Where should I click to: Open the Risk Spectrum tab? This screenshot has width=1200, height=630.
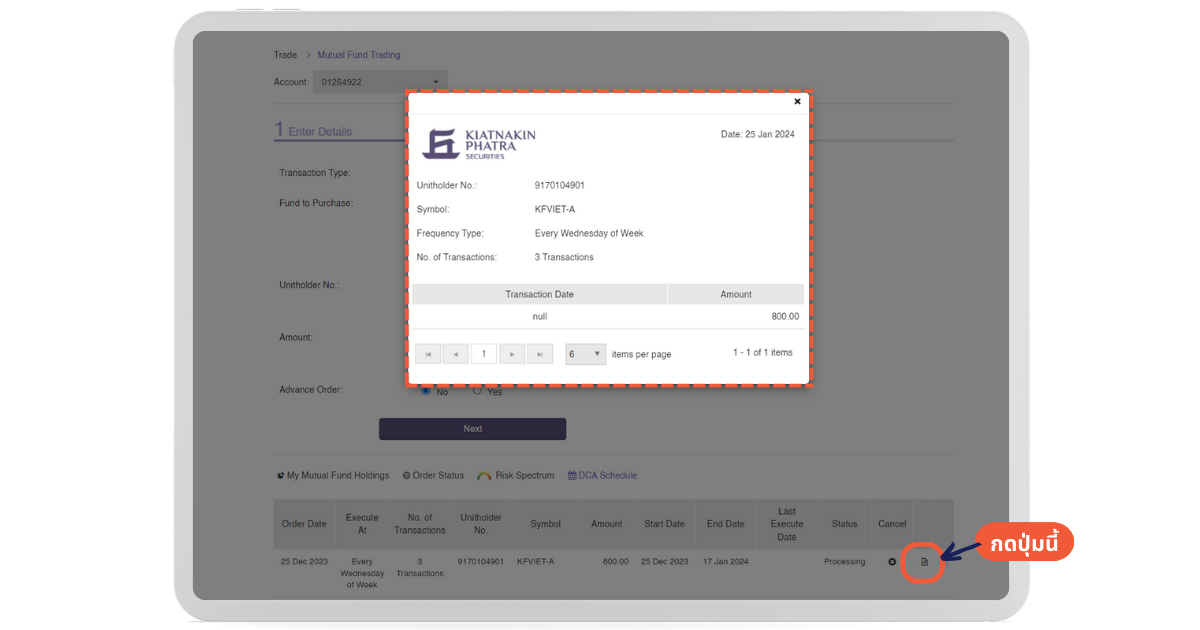pos(516,476)
